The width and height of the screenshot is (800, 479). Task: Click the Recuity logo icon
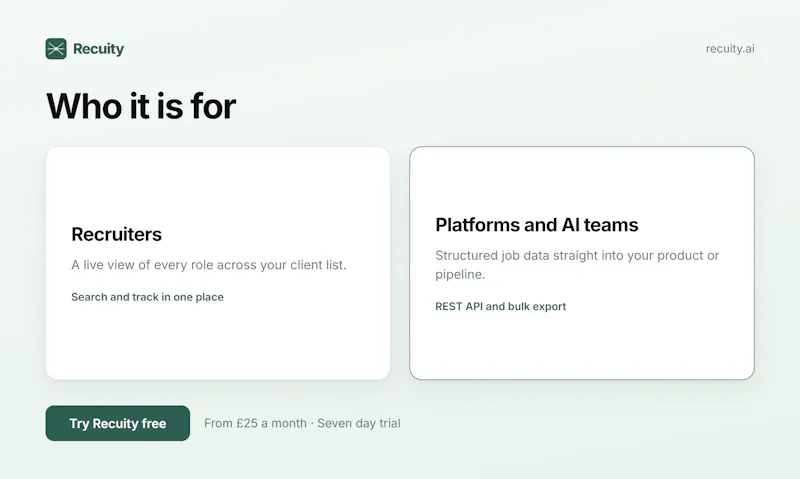coord(56,49)
